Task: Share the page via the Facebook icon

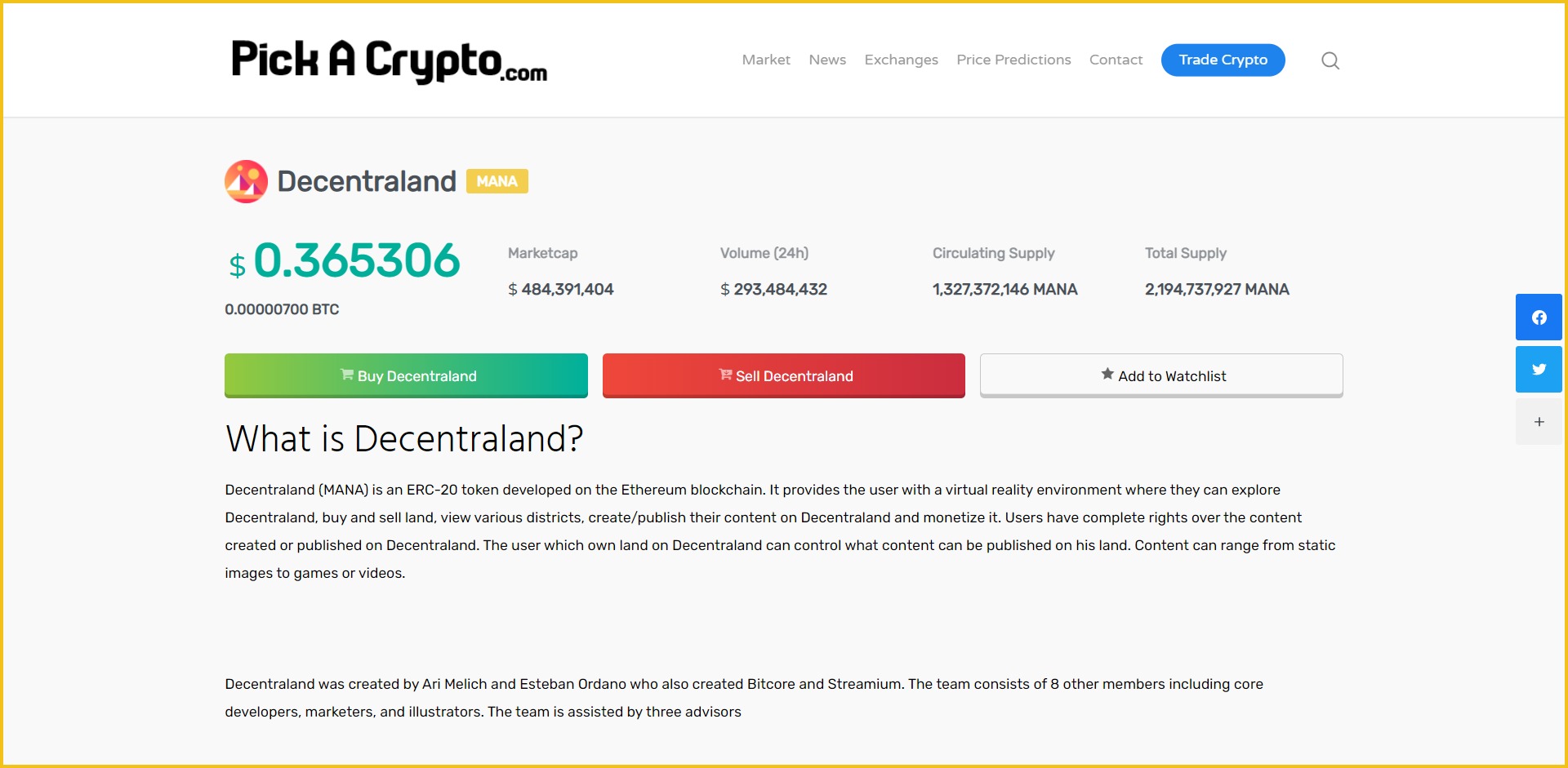Action: click(x=1539, y=317)
